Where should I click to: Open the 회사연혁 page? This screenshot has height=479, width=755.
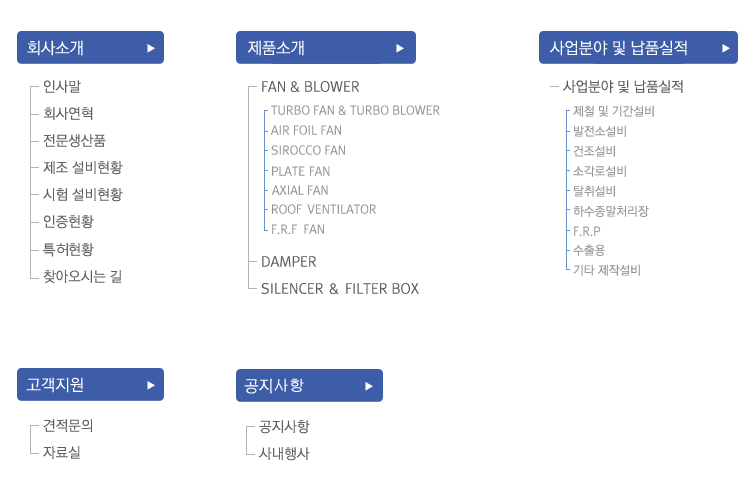click(68, 114)
